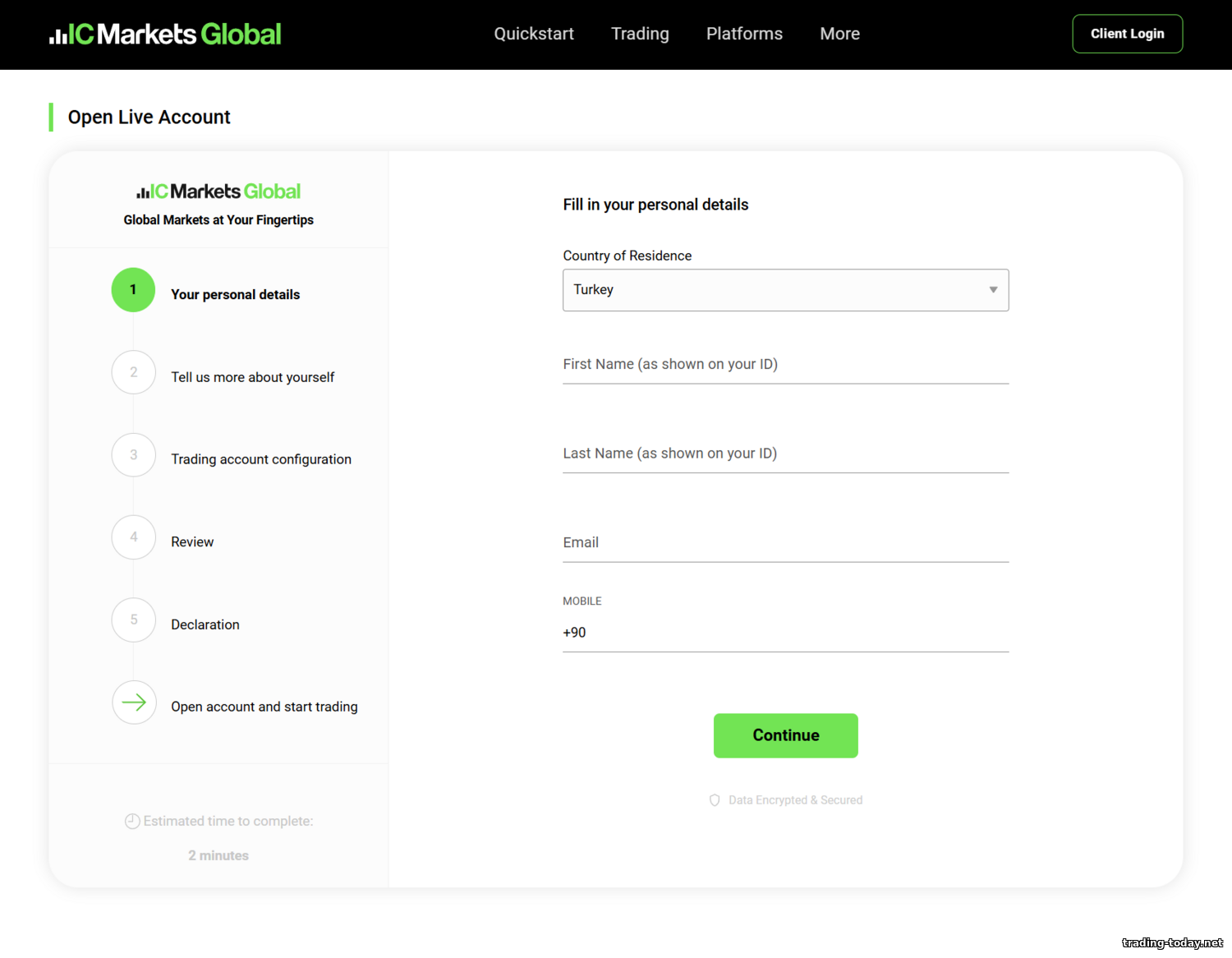Select step 1 green circle icon
This screenshot has height=958, width=1232.
point(133,290)
